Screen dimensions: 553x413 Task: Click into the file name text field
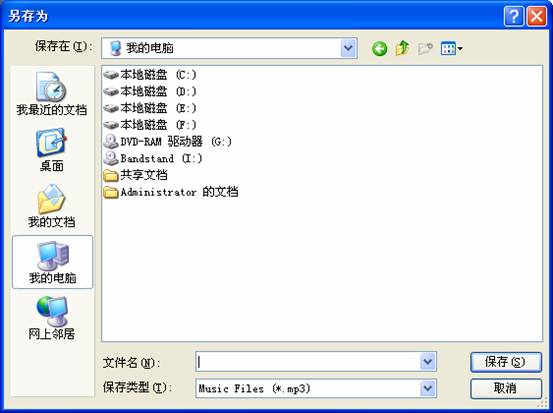coord(308,362)
